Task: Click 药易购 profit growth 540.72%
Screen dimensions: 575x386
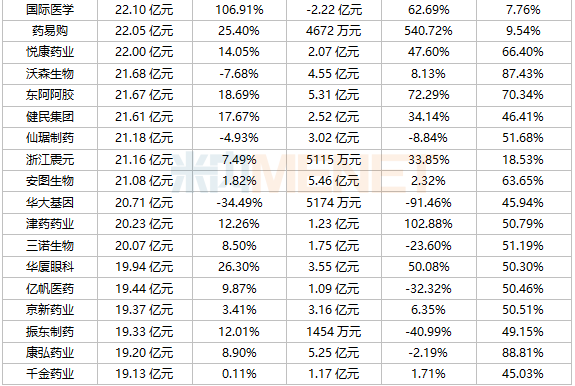Action: 428,31
